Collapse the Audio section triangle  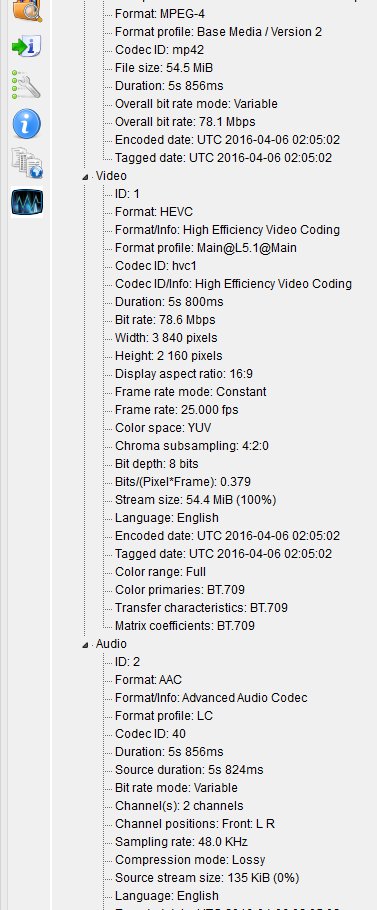[x=86, y=645]
